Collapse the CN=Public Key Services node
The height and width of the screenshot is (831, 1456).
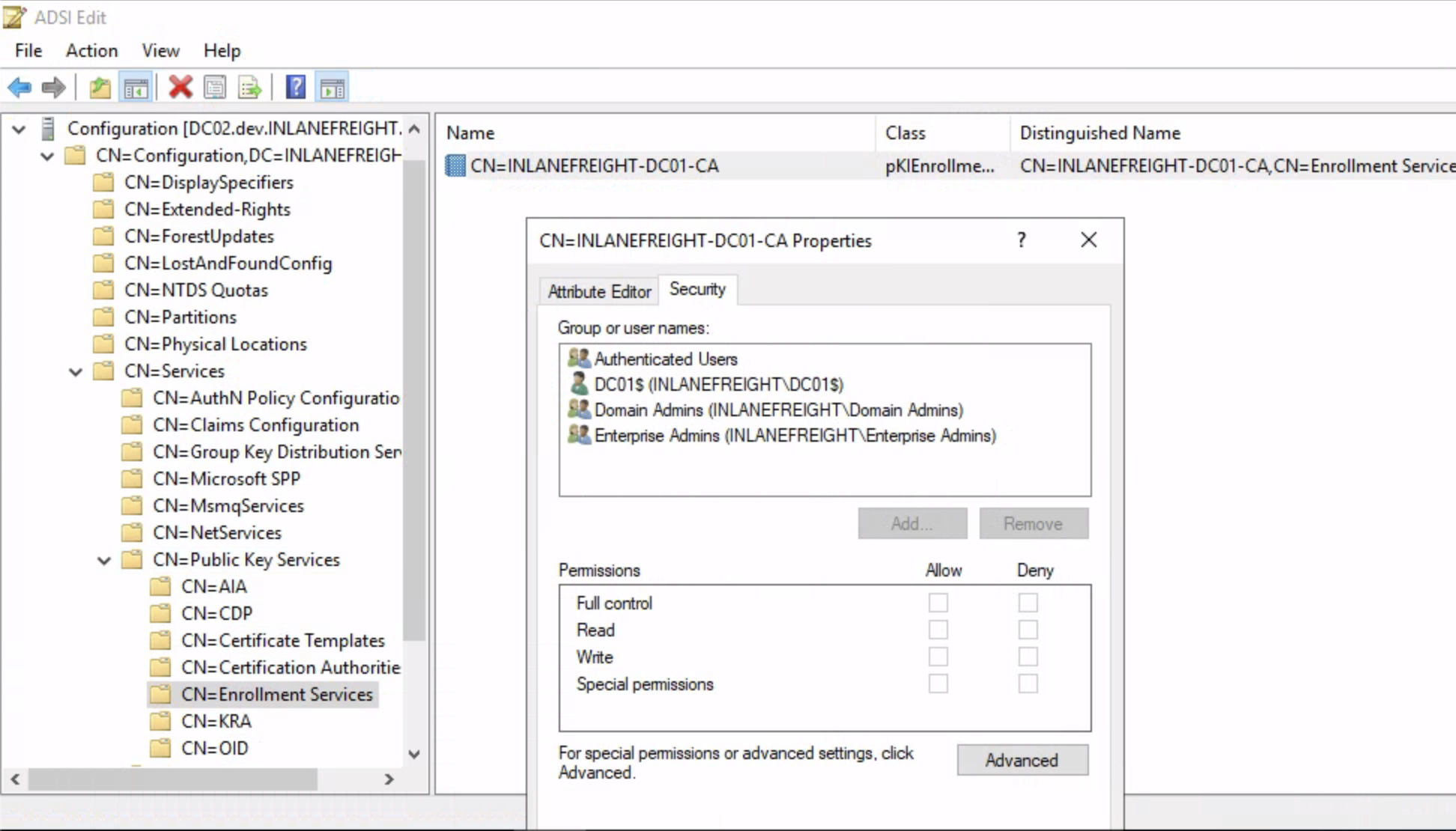tap(104, 560)
